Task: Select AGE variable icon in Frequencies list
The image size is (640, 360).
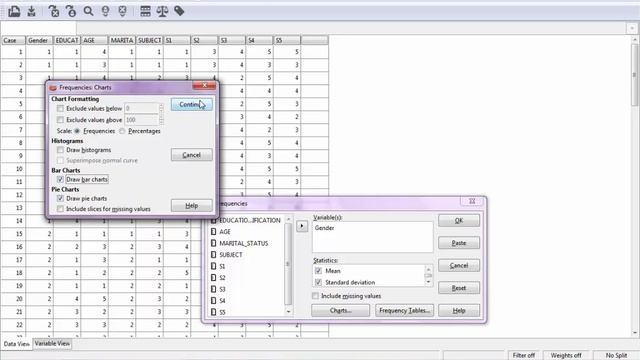Action: [213, 231]
